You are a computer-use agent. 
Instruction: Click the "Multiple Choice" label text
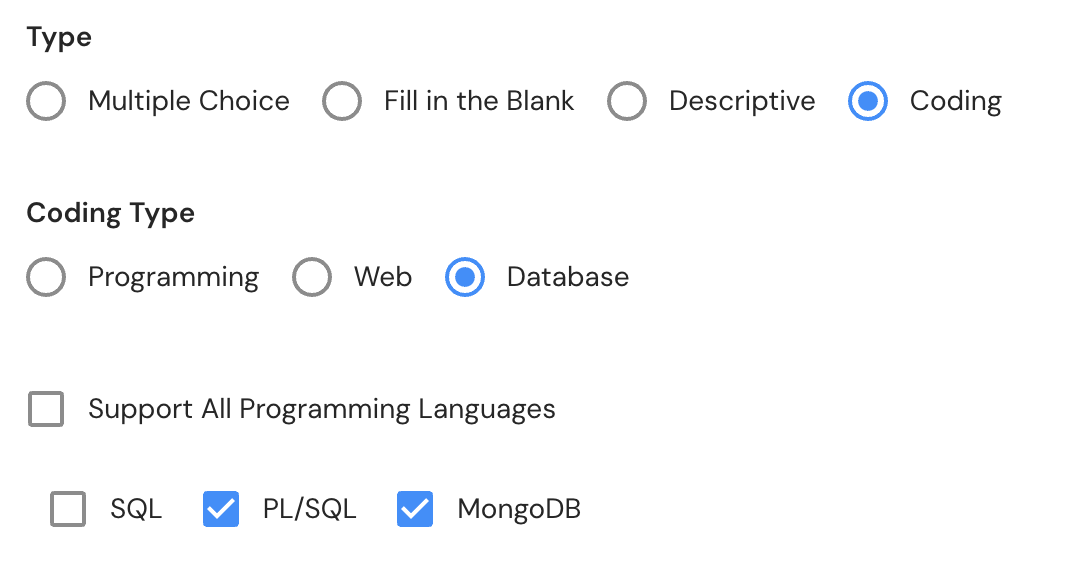click(x=189, y=101)
